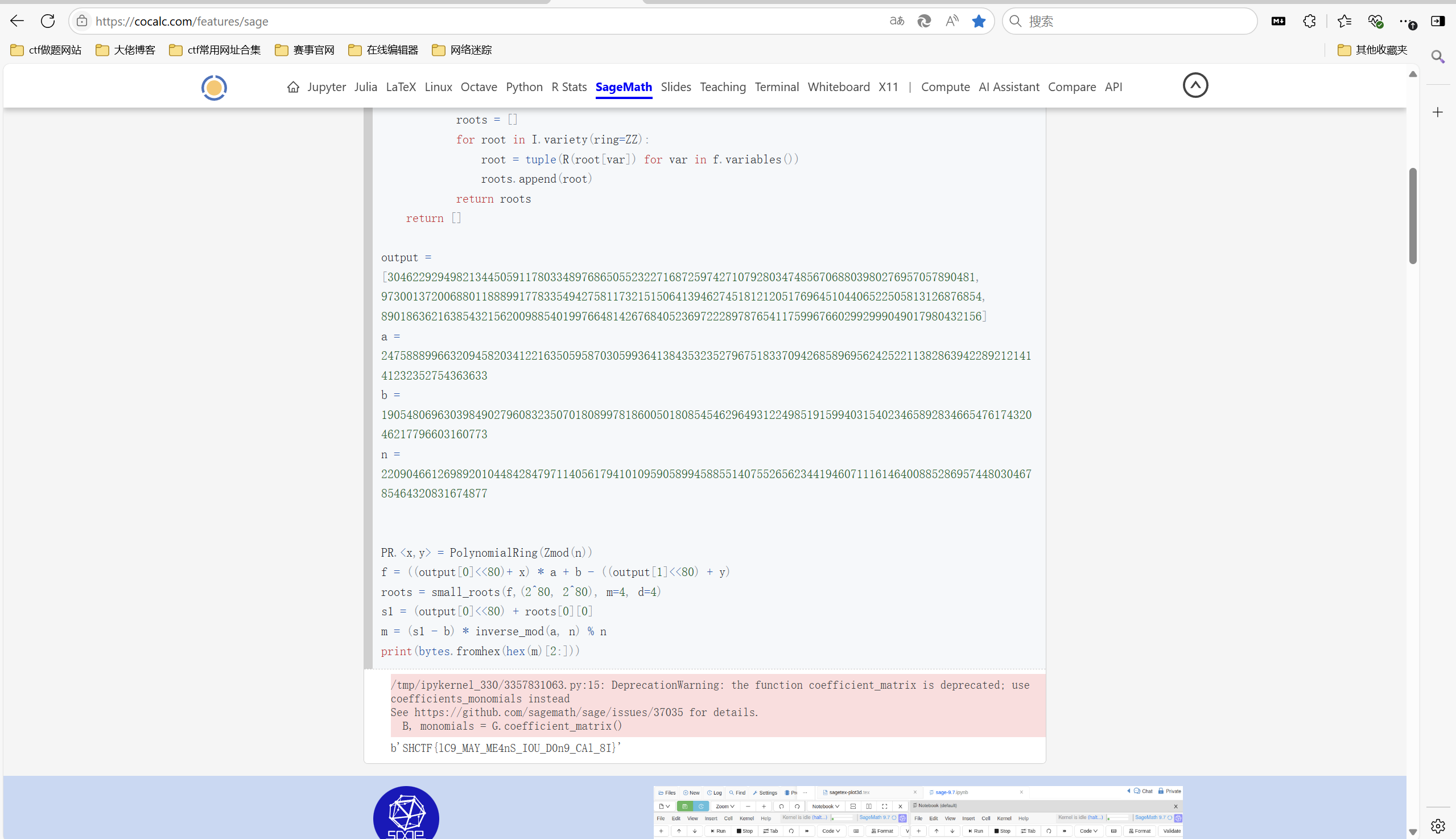Click the site lock icon in address bar
This screenshot has height=839, width=1456.
click(82, 21)
